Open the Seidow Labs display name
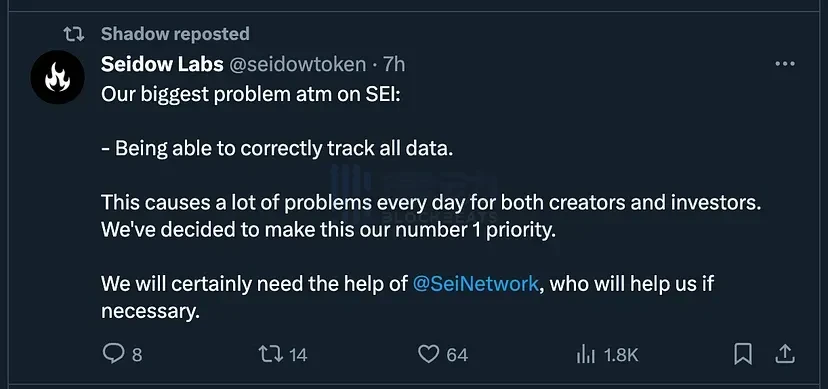Screen dimensions: 828x389 pos(162,64)
